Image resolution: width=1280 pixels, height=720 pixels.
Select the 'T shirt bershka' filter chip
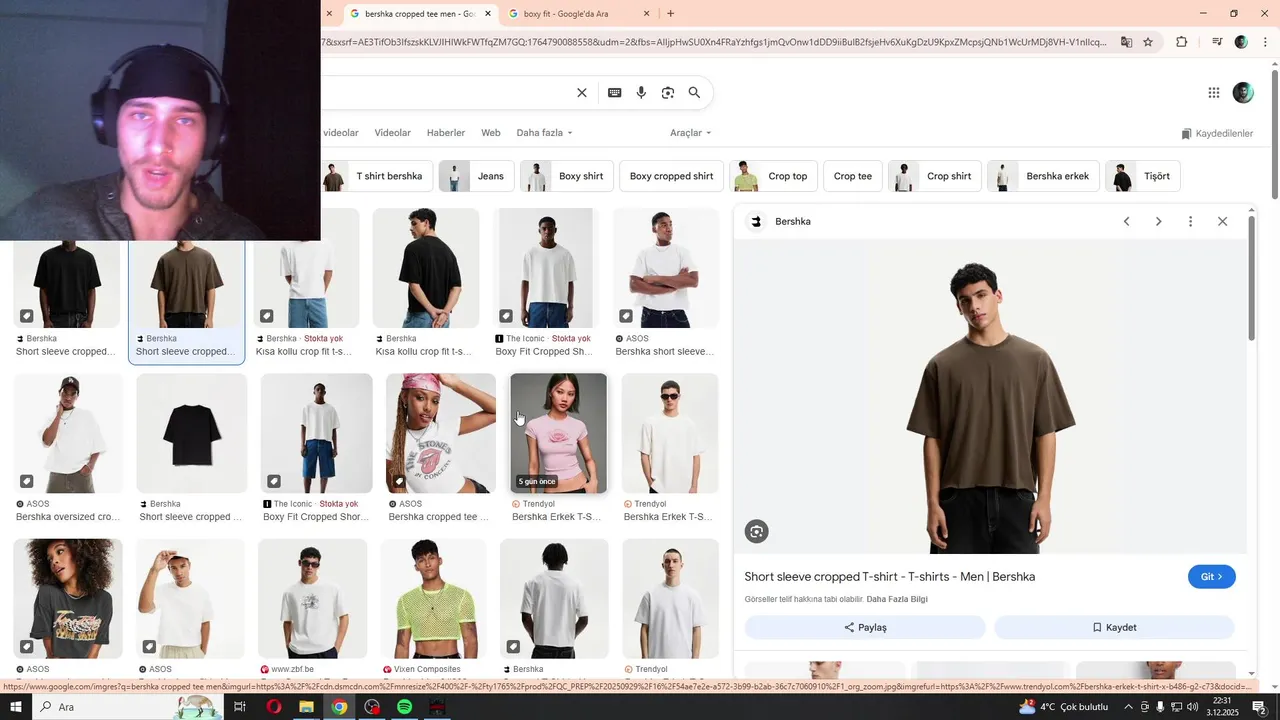point(378,176)
